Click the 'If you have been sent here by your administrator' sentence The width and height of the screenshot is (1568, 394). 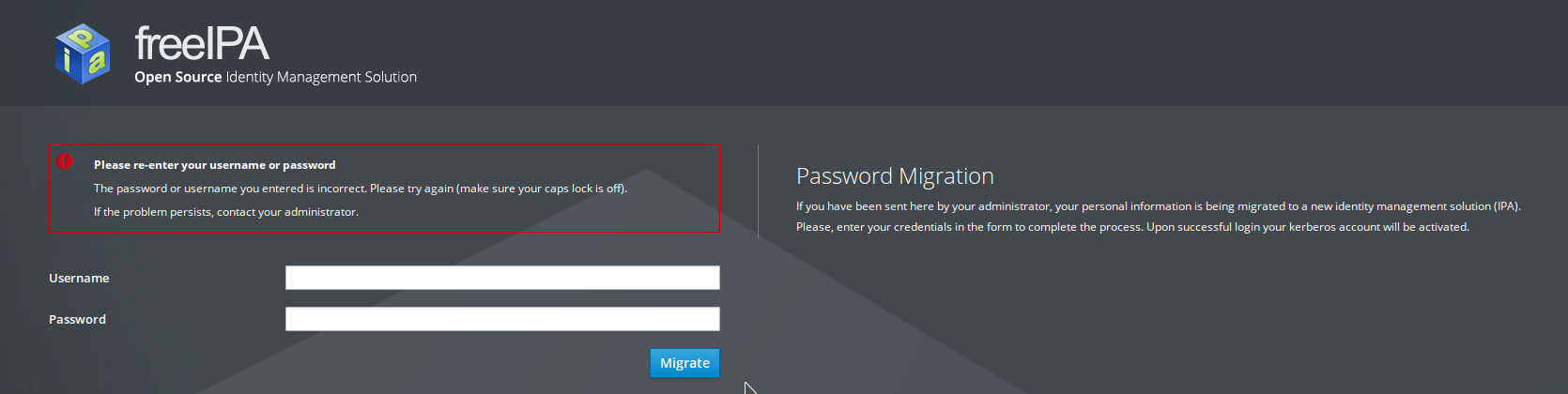pos(1159,206)
